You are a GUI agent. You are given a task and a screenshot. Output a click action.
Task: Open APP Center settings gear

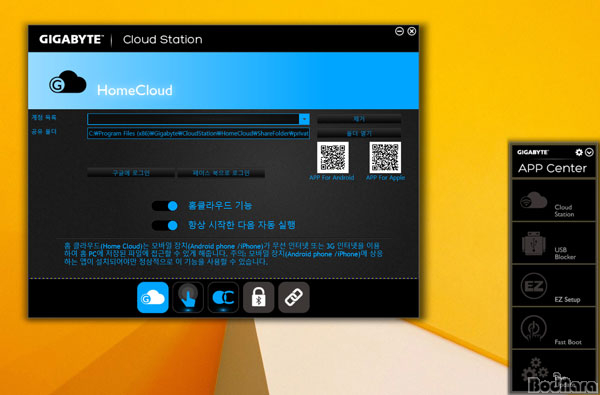coord(579,152)
